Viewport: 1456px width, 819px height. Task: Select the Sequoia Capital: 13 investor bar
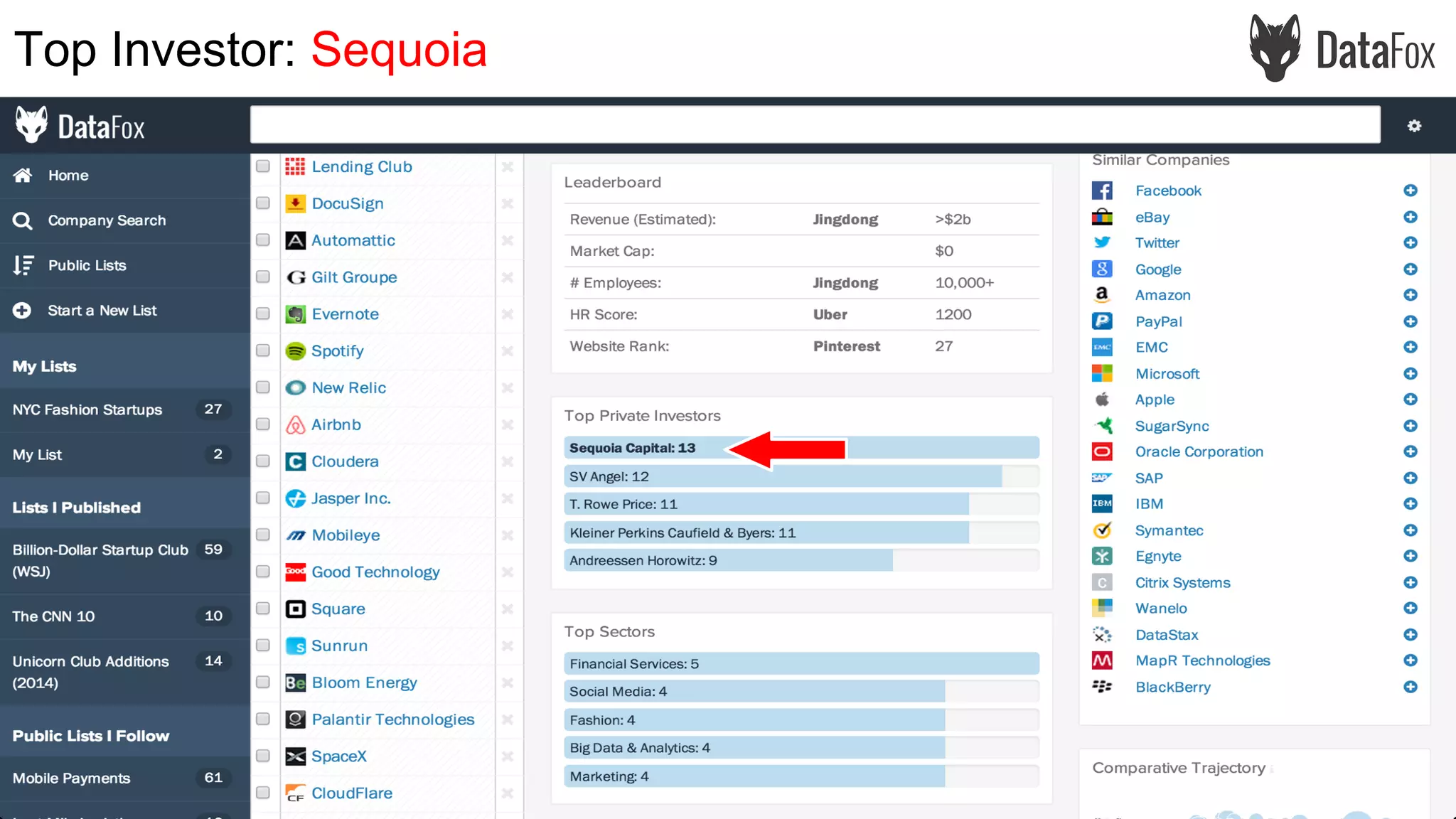coord(801,448)
